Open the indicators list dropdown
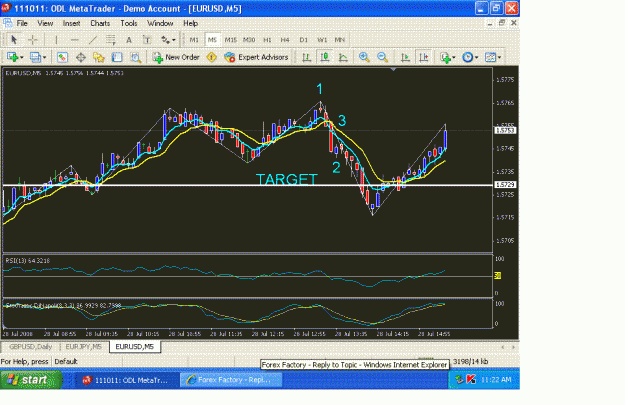 coord(448,57)
